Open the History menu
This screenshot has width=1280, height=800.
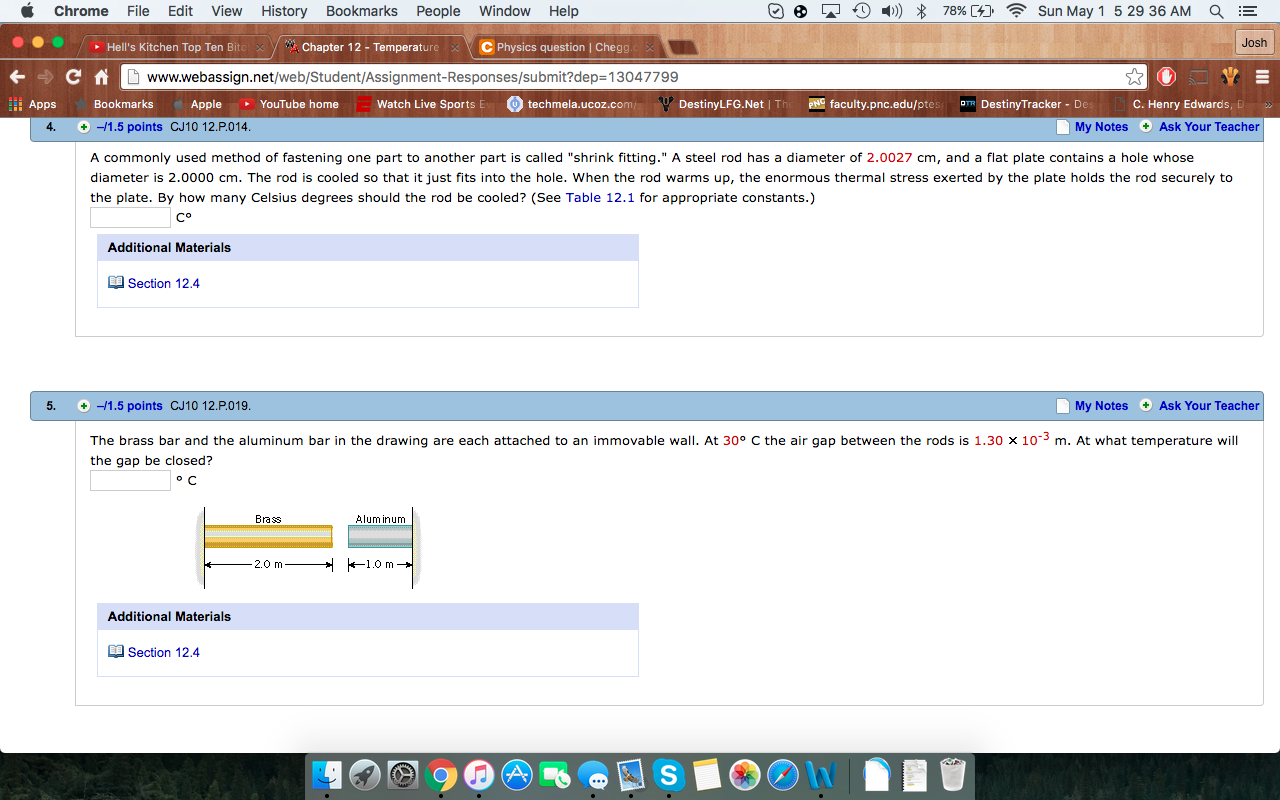[284, 11]
